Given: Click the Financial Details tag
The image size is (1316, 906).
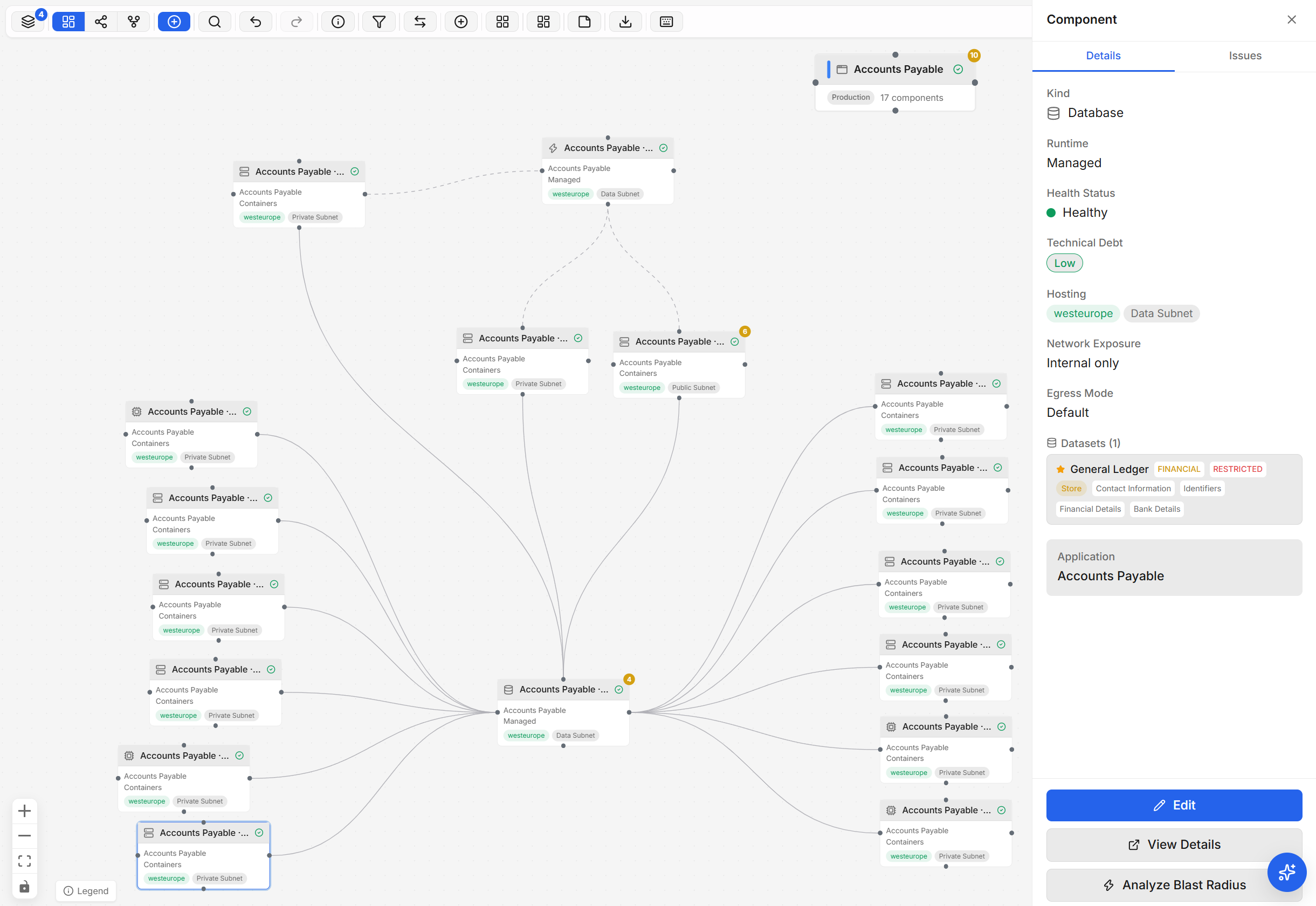Looking at the screenshot, I should click(1090, 509).
